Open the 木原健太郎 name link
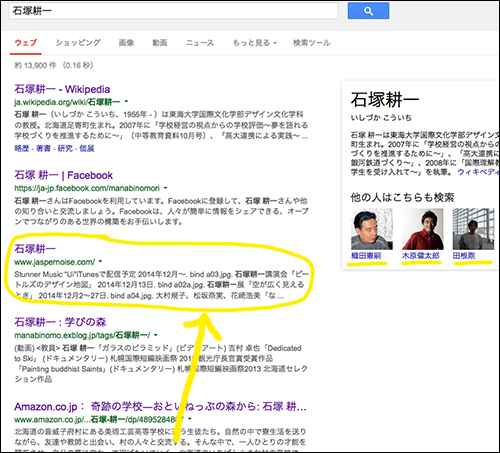500x453 pixels. click(x=421, y=256)
